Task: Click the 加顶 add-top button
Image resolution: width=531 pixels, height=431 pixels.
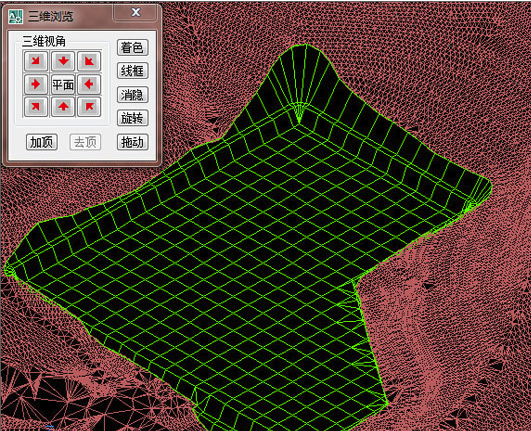Action: point(42,142)
